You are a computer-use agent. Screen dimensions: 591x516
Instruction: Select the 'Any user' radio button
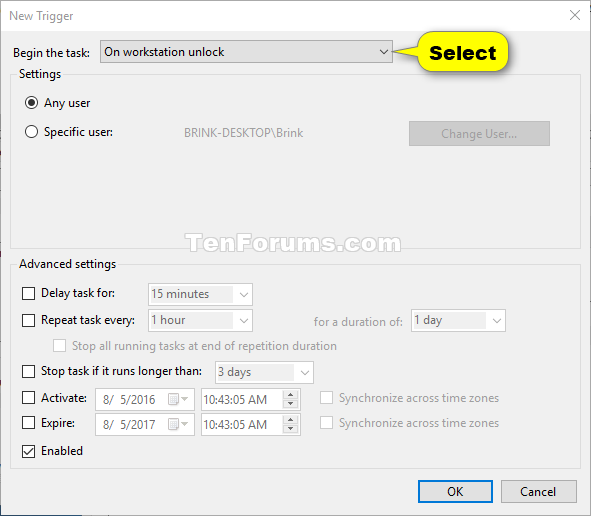pyautogui.click(x=31, y=103)
